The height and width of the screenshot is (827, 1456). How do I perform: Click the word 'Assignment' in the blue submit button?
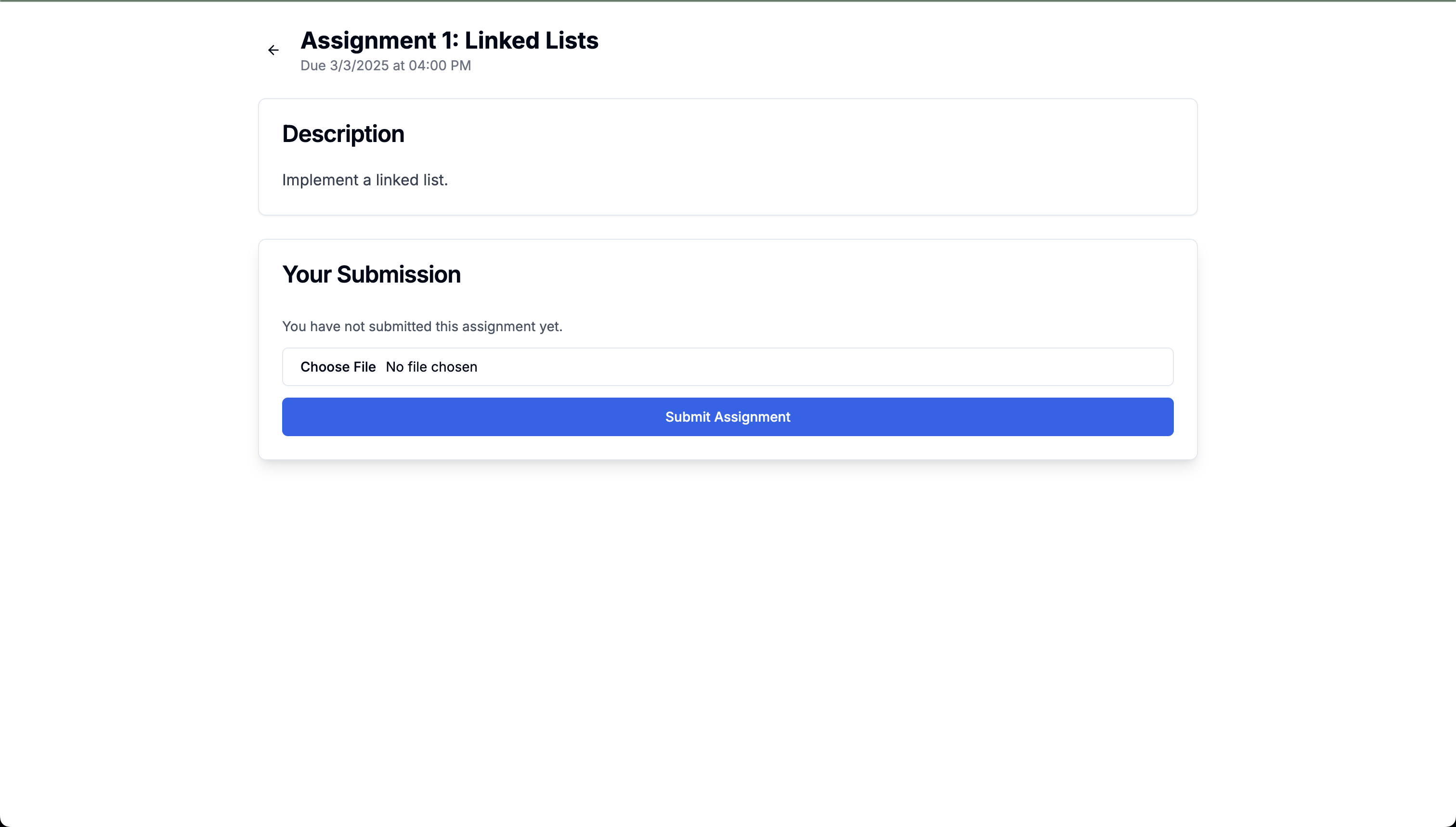[x=752, y=417]
